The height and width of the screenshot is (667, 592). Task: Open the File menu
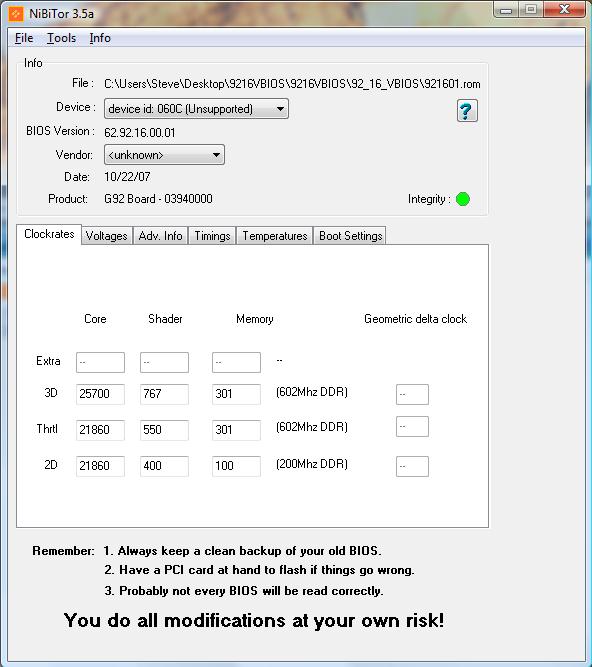(x=24, y=38)
